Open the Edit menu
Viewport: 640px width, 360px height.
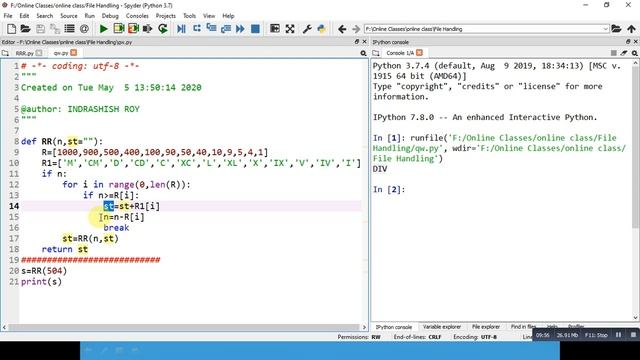pyautogui.click(x=24, y=16)
